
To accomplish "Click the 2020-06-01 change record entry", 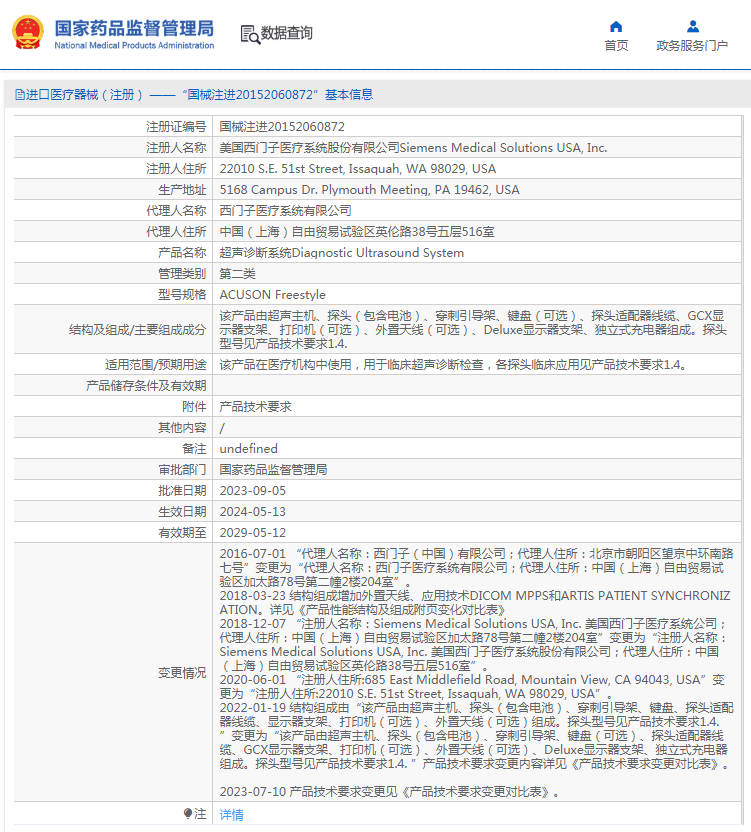I will coord(472,687).
